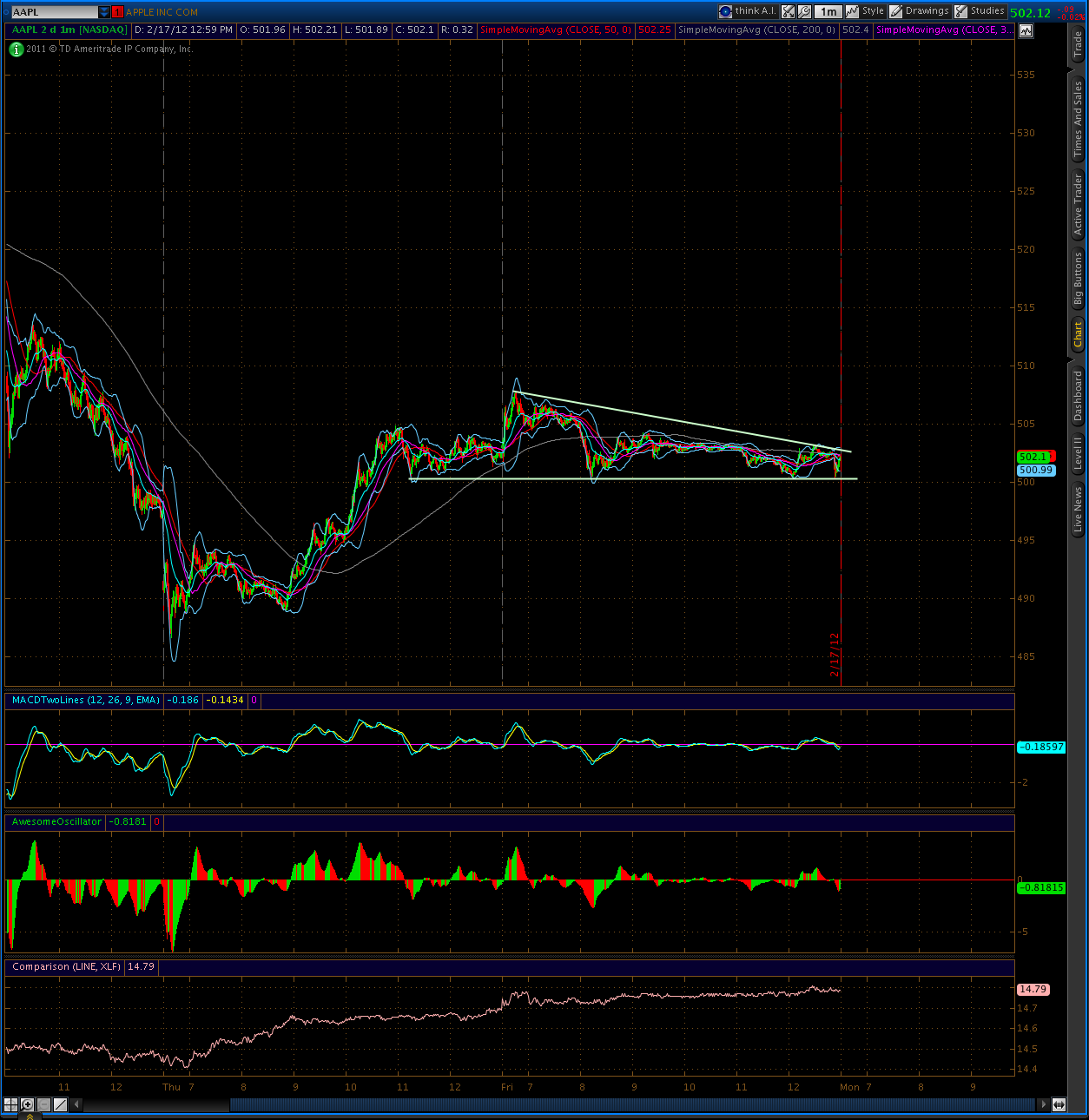This screenshot has width=1089, height=1120.
Task: Click the Comparison (LINE, XLF) label
Action: coord(66,966)
